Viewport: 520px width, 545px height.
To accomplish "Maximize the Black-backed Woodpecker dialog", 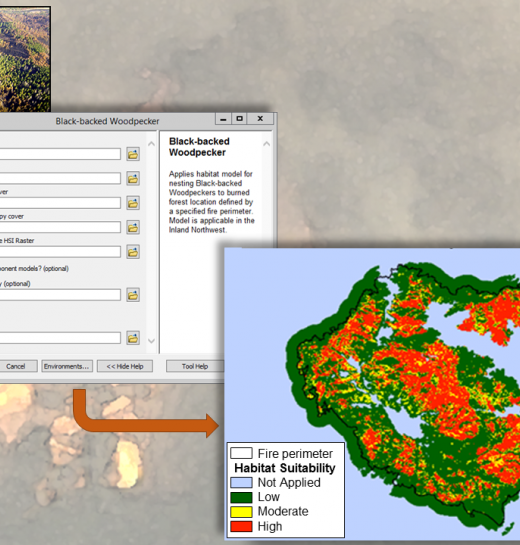I will 239,119.
